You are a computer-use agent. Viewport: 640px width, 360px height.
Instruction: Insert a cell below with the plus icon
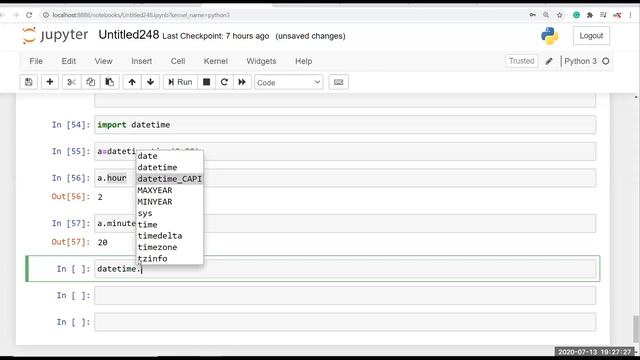(50, 82)
